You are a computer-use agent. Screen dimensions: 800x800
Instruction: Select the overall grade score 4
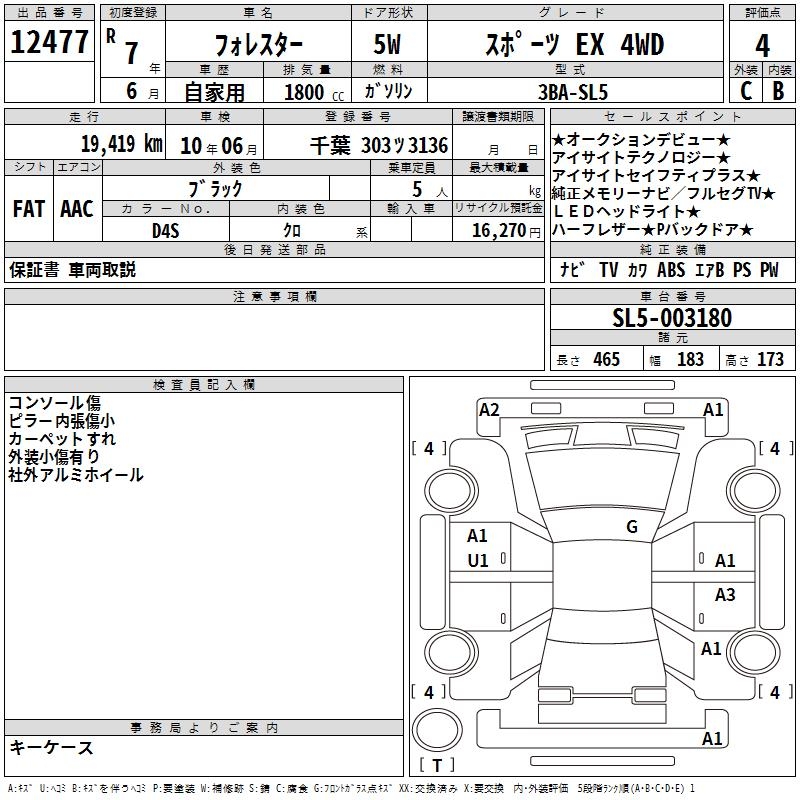pos(762,45)
